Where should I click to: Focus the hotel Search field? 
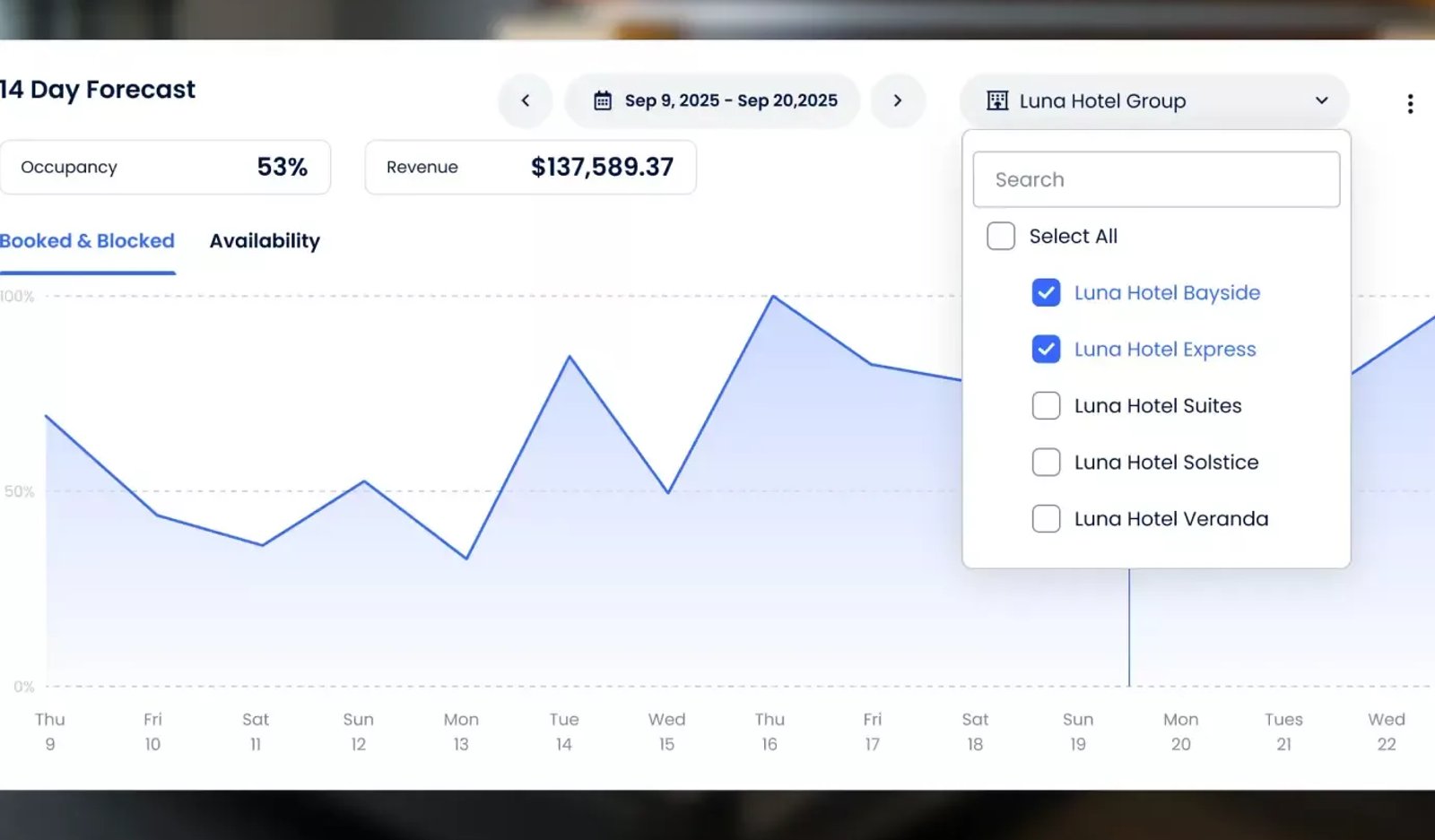(x=1156, y=179)
